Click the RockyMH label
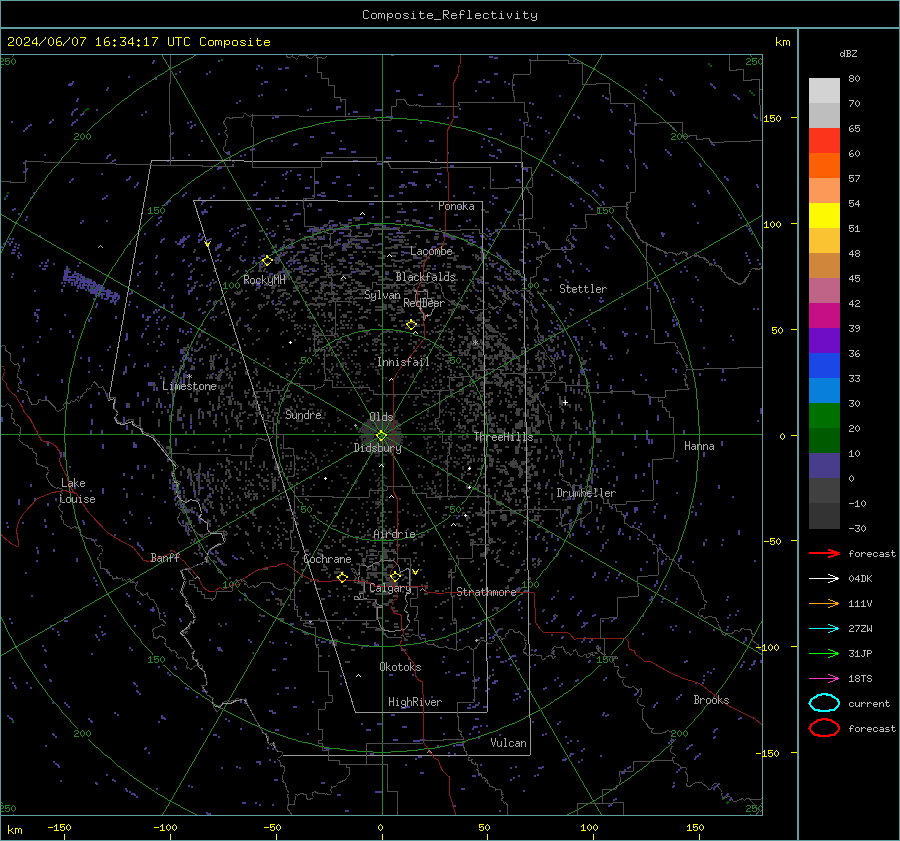This screenshot has width=900, height=841. (x=264, y=280)
